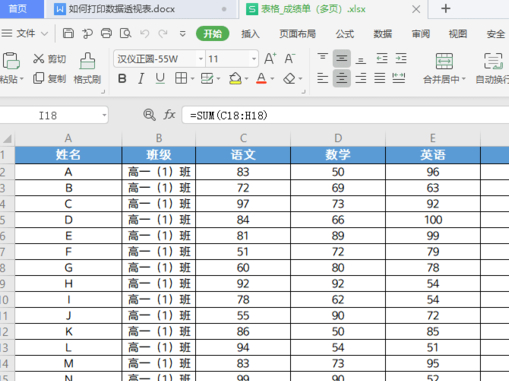
Task: Click the Redo arrow
Action: [x=163, y=33]
